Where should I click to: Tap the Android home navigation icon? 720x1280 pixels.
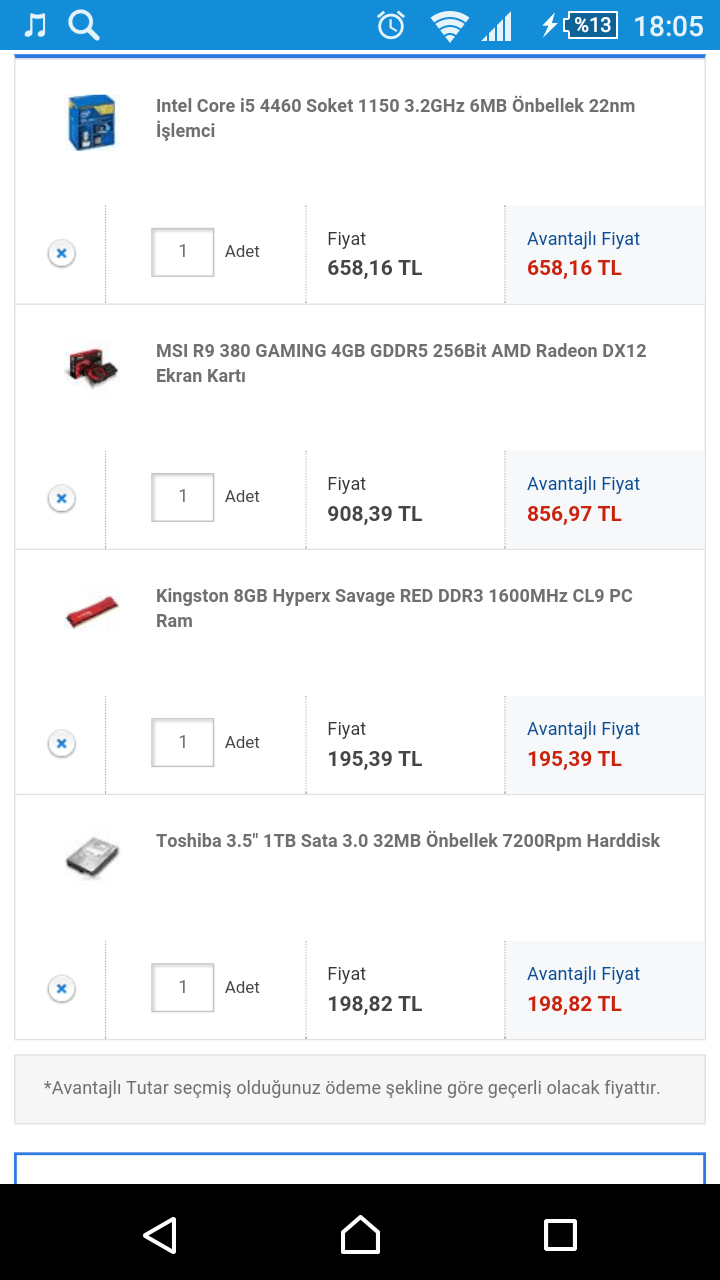pos(360,1234)
